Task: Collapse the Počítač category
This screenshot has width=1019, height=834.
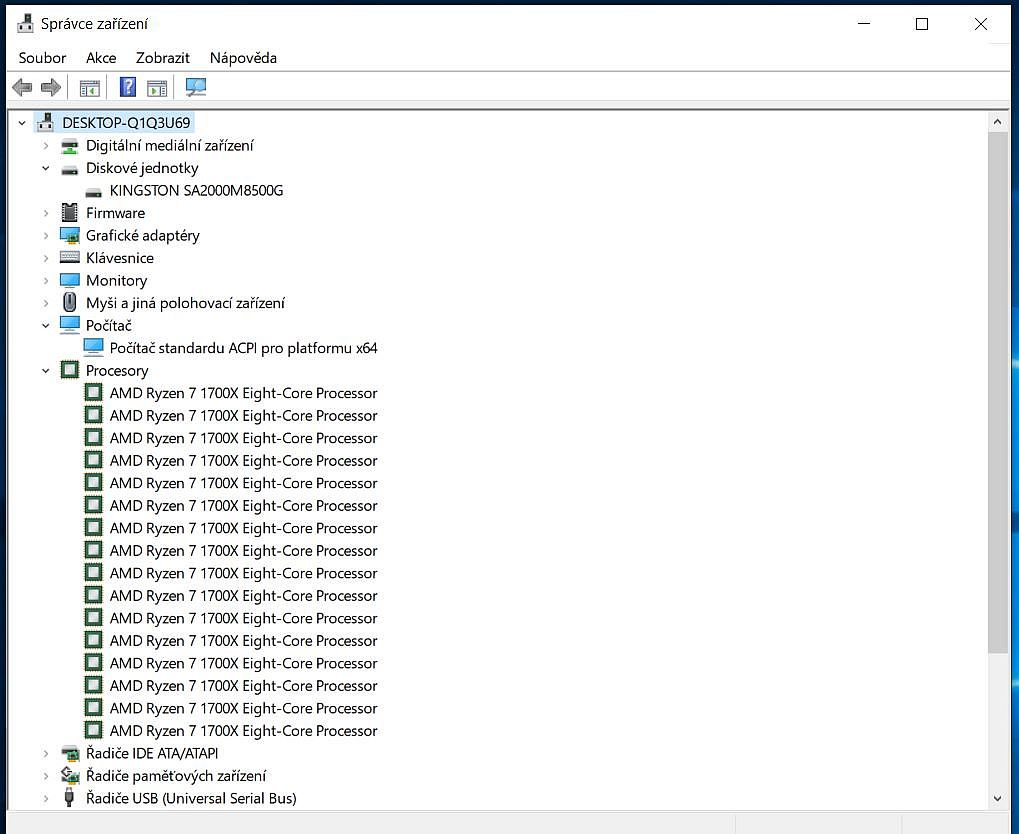Action: (45, 326)
